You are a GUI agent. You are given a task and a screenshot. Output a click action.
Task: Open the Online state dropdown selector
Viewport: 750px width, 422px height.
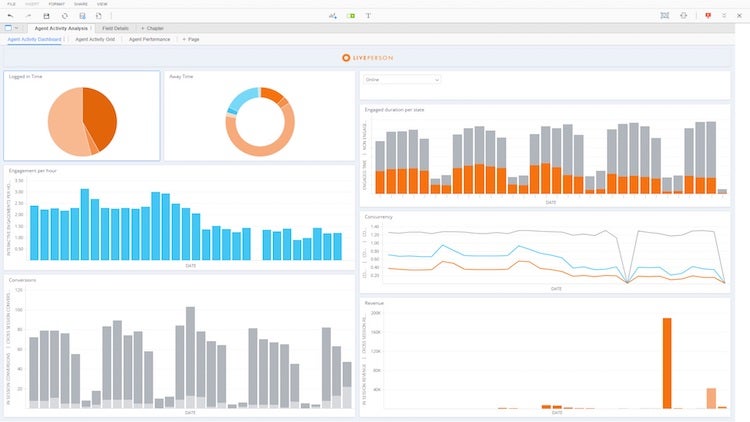(x=402, y=80)
